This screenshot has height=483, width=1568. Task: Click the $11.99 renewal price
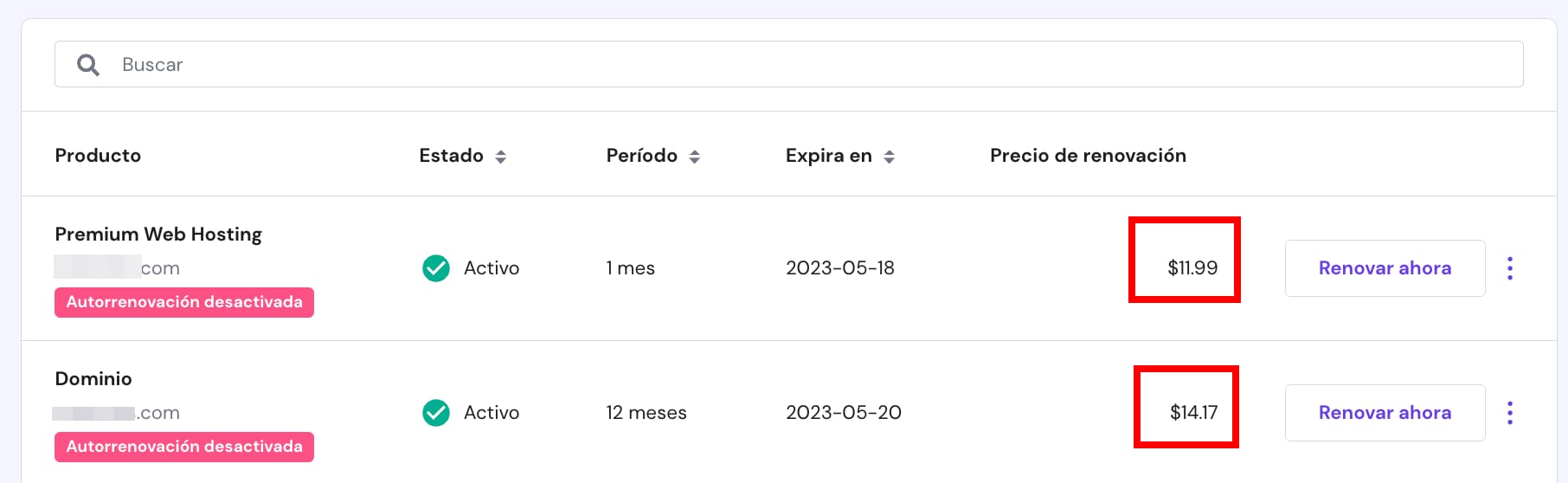(1192, 268)
